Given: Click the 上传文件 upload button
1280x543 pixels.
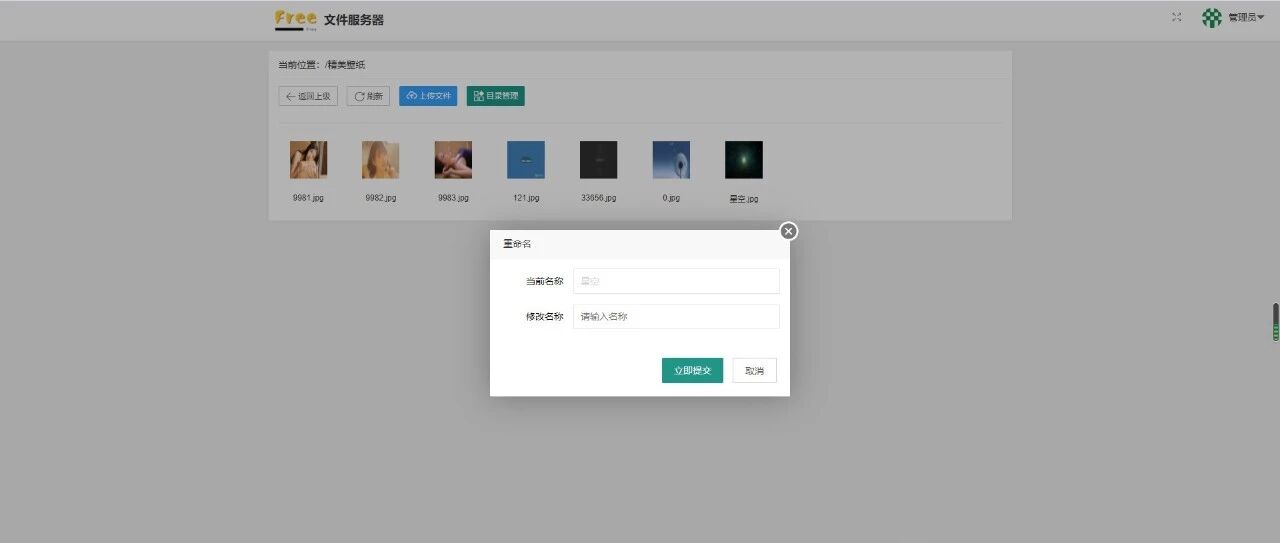Looking at the screenshot, I should tap(428, 96).
